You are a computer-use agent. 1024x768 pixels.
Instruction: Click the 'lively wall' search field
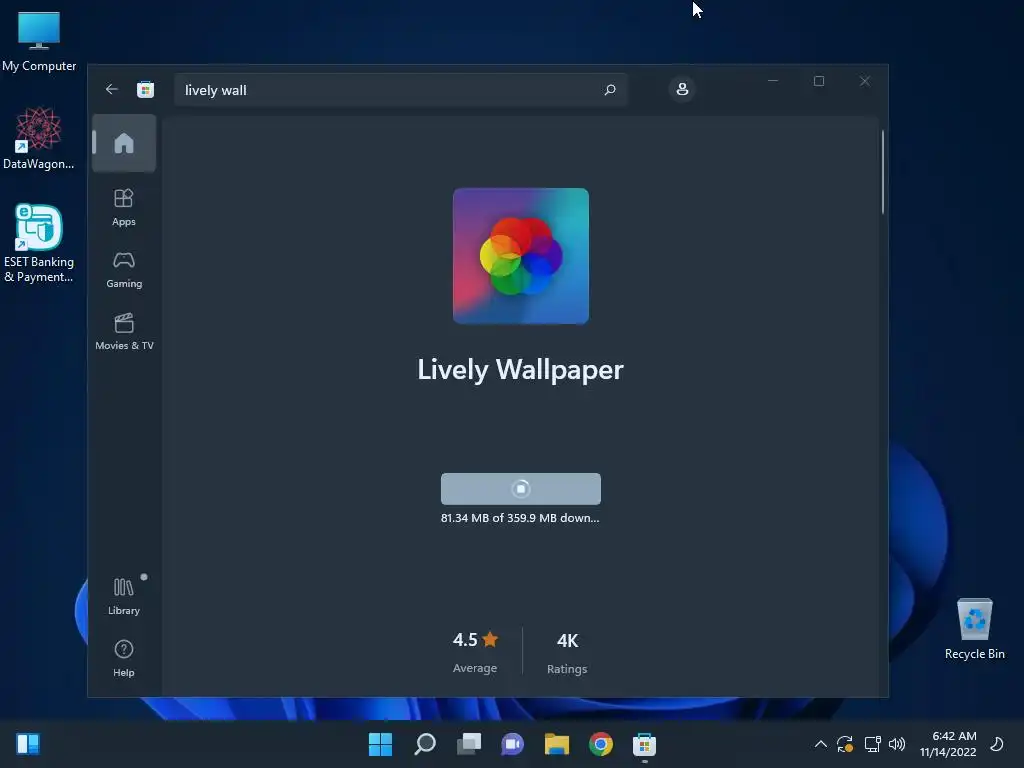[401, 90]
